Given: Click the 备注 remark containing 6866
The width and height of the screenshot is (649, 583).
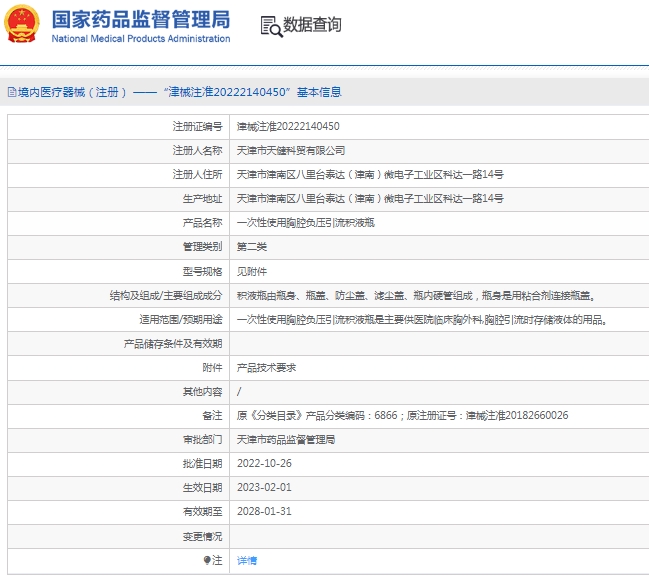Looking at the screenshot, I should 402,415.
